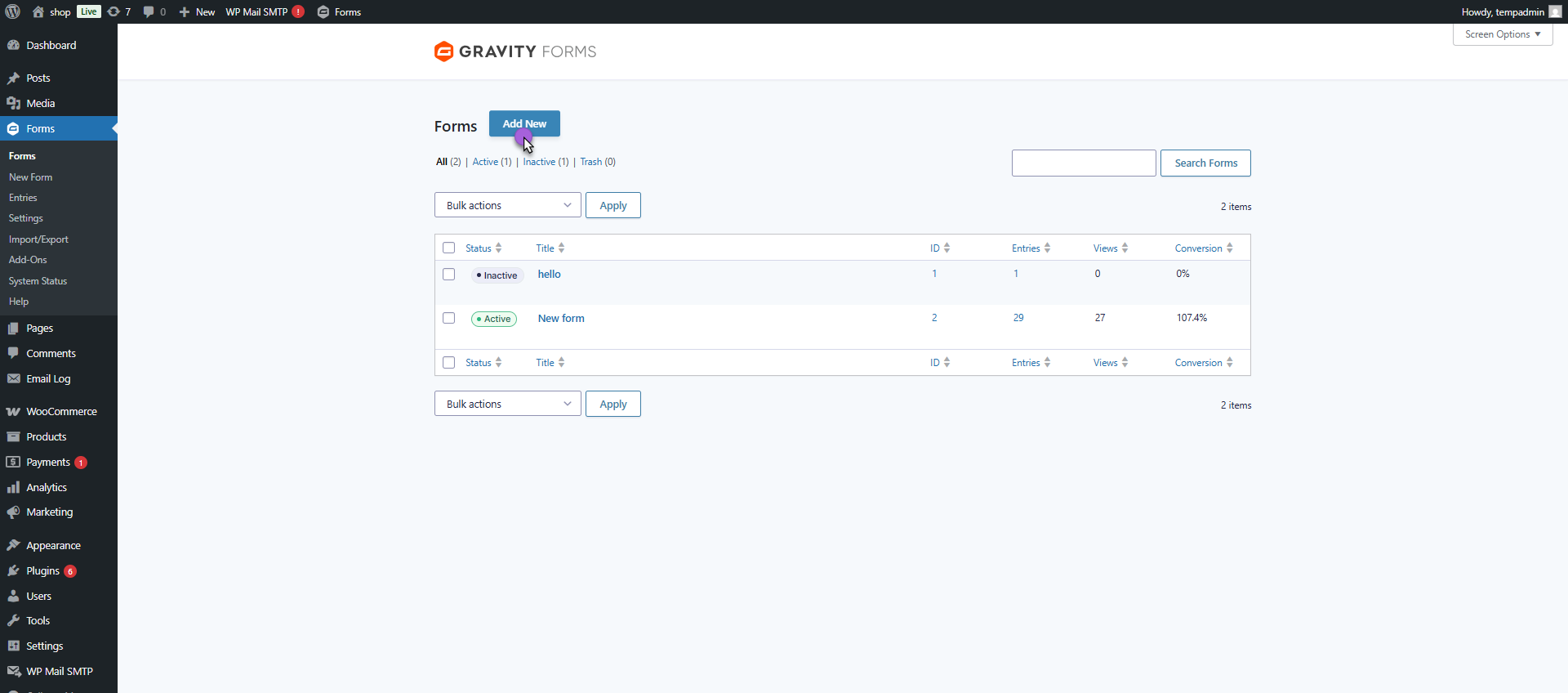Expand the top Bulk actions dropdown
This screenshot has width=1568, height=693.
tap(507, 205)
